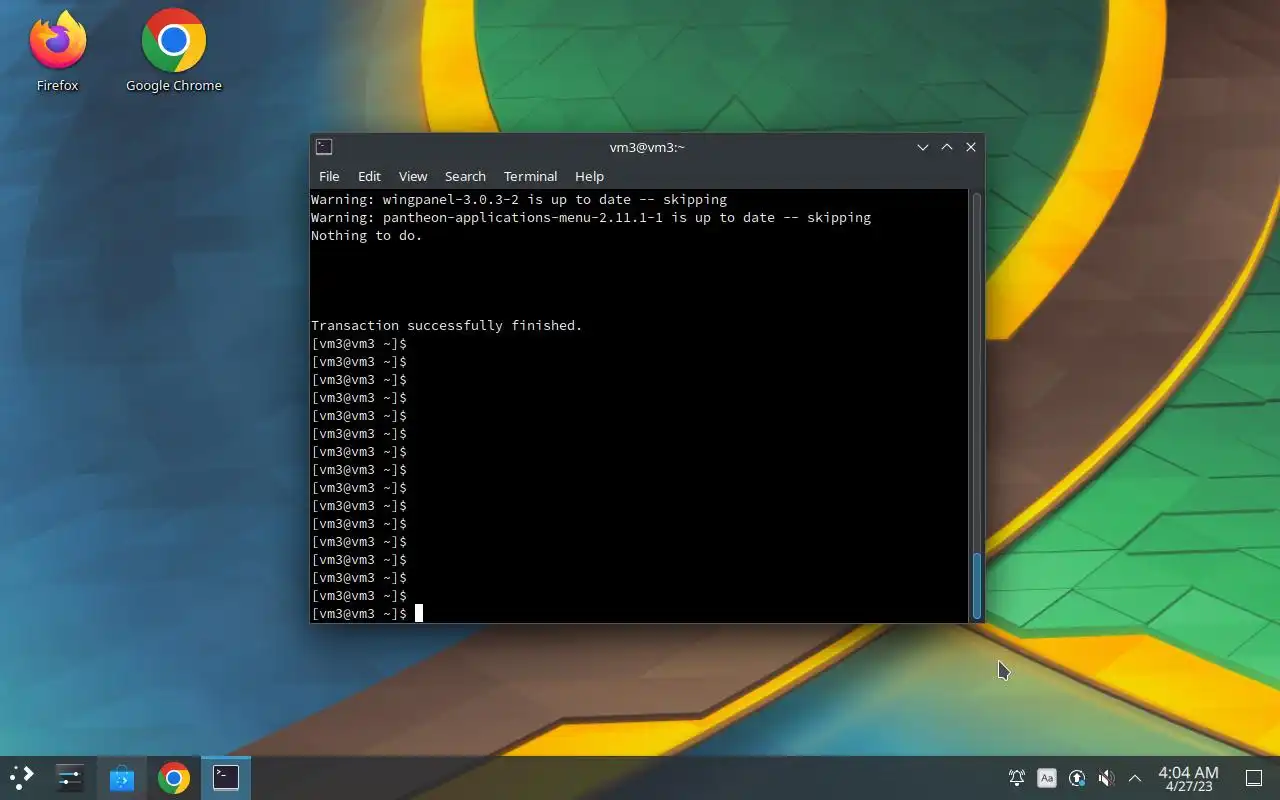Click the keyboard layout tray indicator
This screenshot has height=800, width=1280.
click(1047, 778)
